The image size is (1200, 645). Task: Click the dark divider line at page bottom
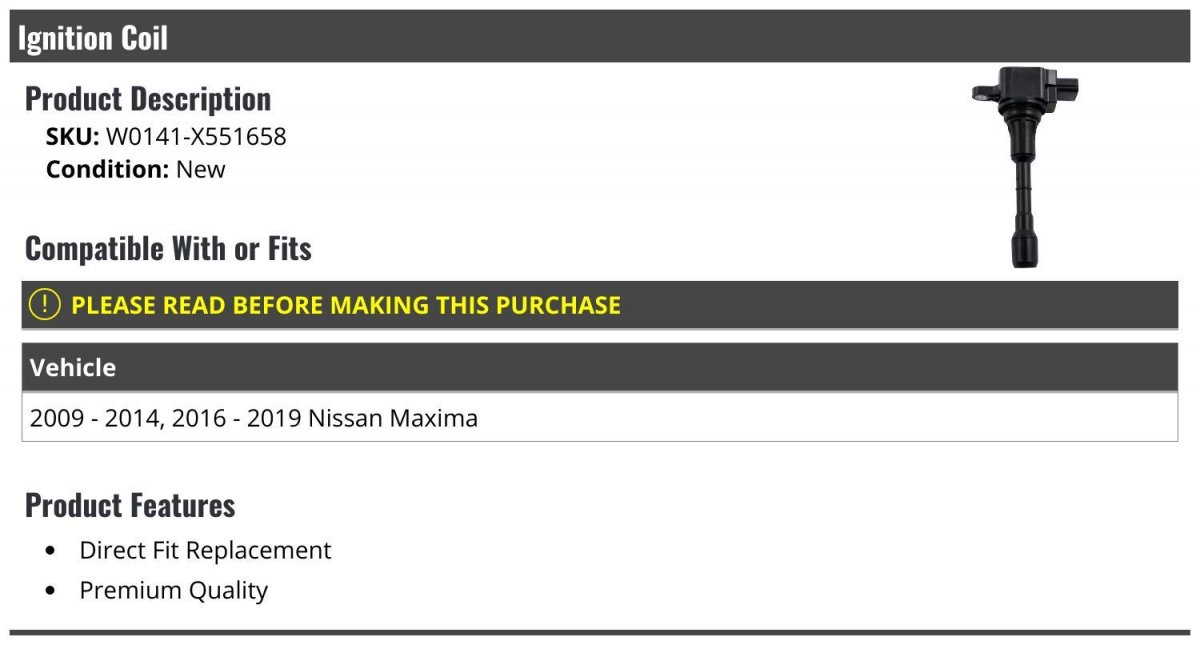pos(600,632)
